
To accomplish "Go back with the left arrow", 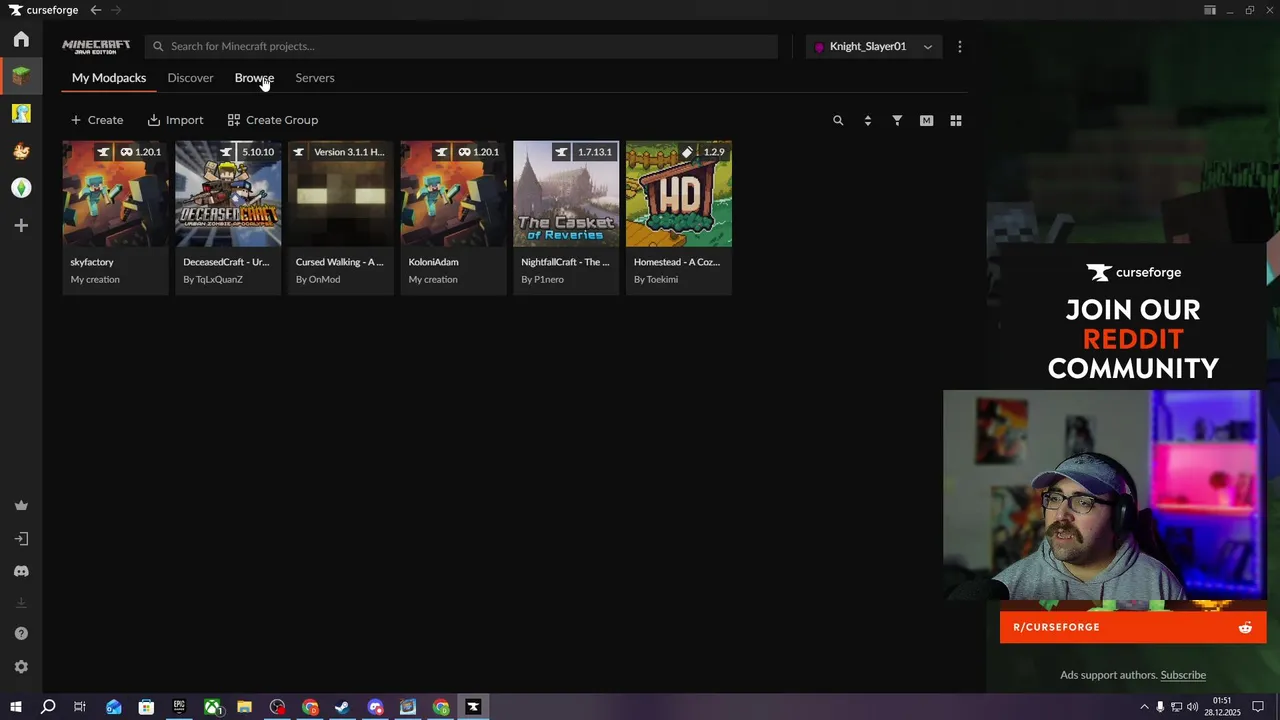I will click(95, 10).
